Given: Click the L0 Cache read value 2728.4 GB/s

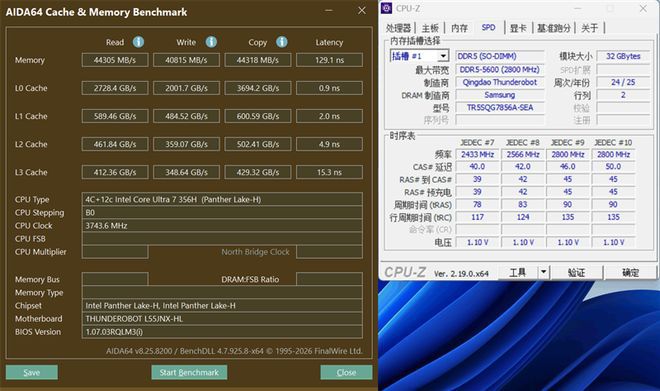Looking at the screenshot, I should (x=115, y=88).
